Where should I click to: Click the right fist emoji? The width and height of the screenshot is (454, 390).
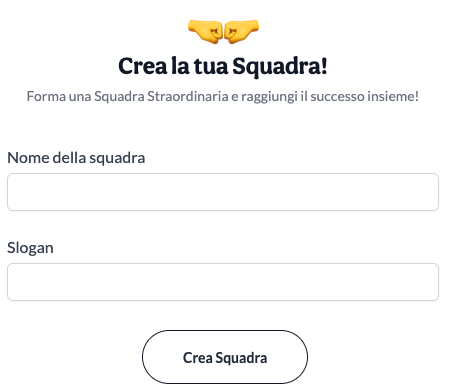(x=242, y=32)
